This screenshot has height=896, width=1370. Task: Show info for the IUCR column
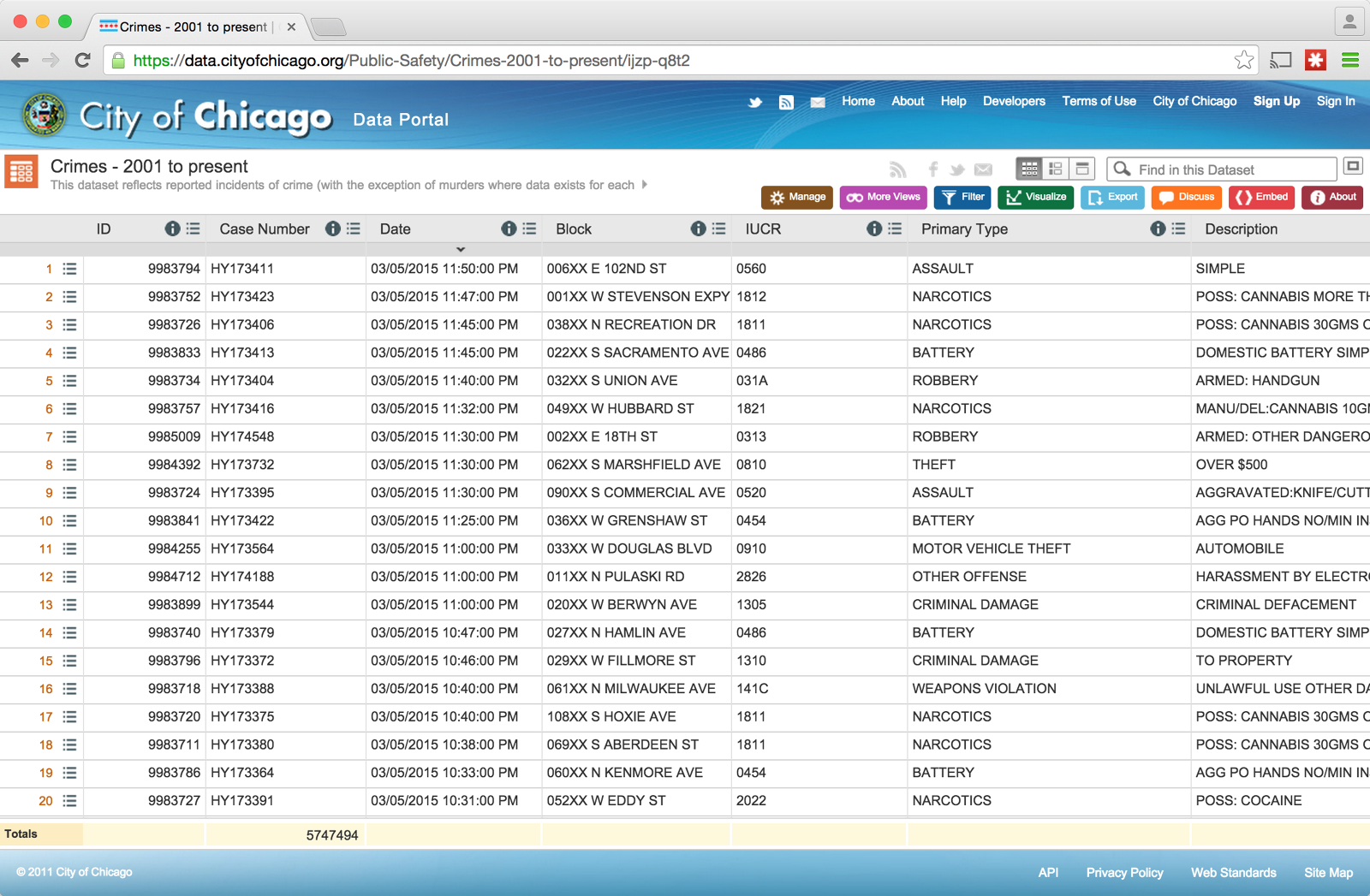[874, 228]
